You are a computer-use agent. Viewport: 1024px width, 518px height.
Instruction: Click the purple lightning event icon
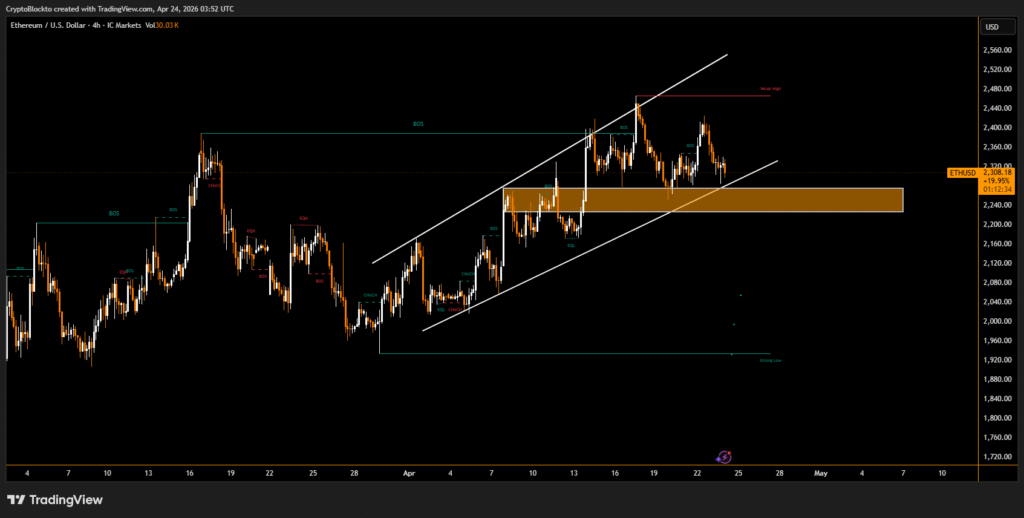[726, 454]
